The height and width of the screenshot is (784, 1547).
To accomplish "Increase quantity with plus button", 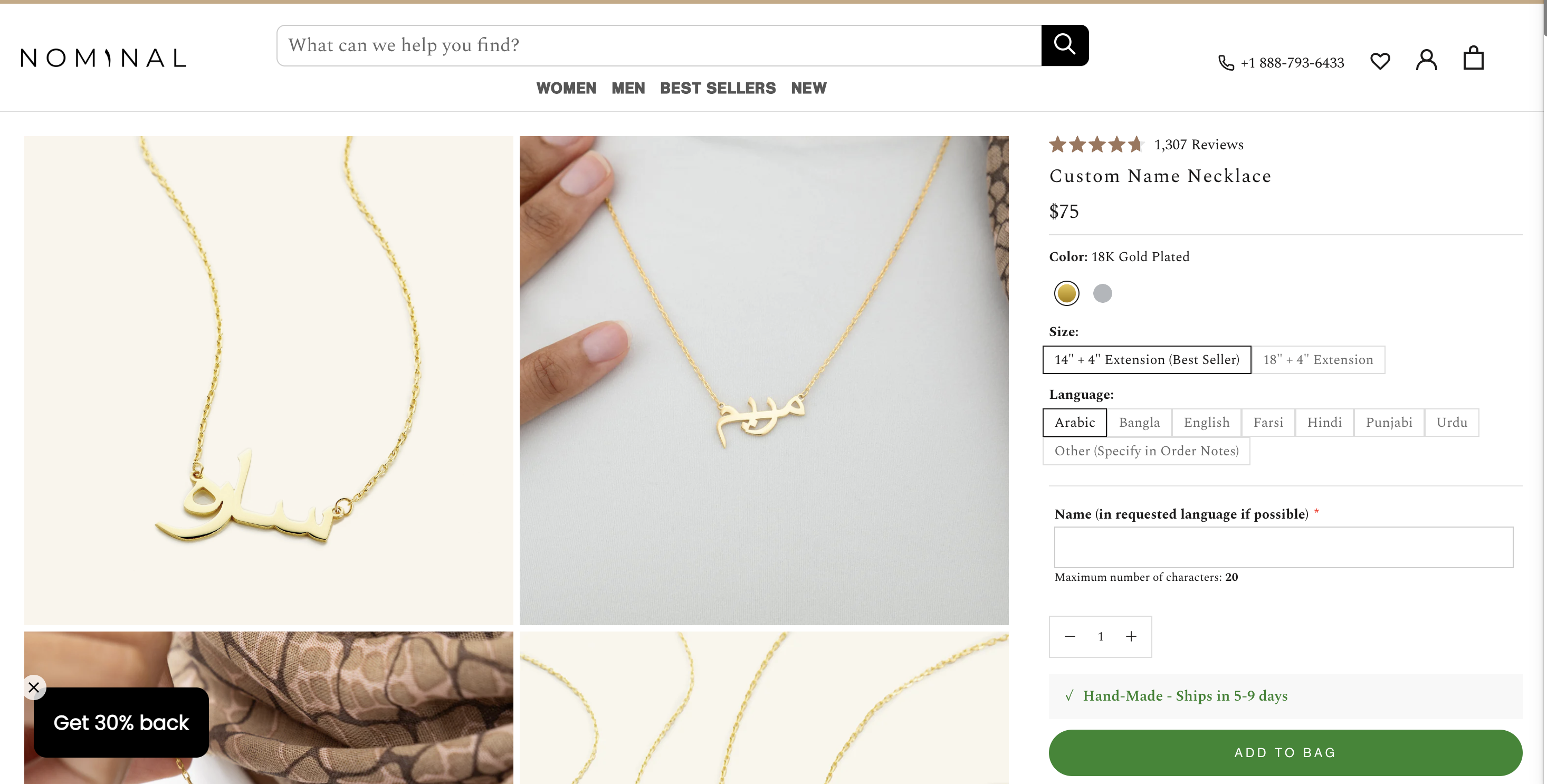I will coord(1131,636).
